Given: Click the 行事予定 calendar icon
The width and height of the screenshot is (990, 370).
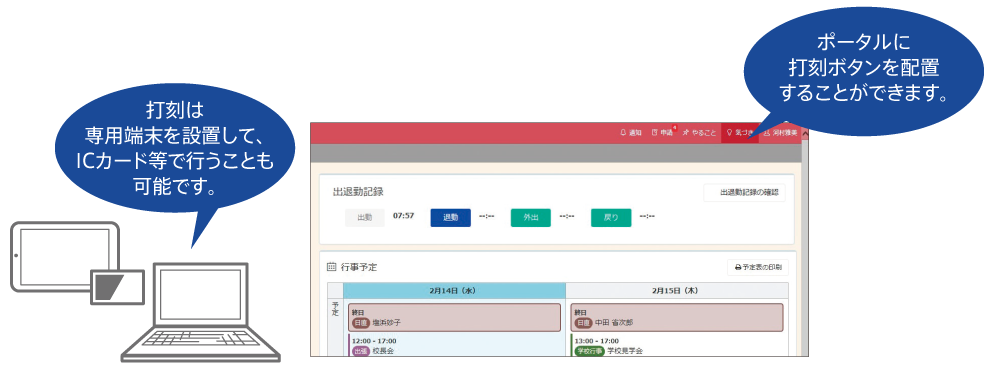Looking at the screenshot, I should (x=331, y=267).
